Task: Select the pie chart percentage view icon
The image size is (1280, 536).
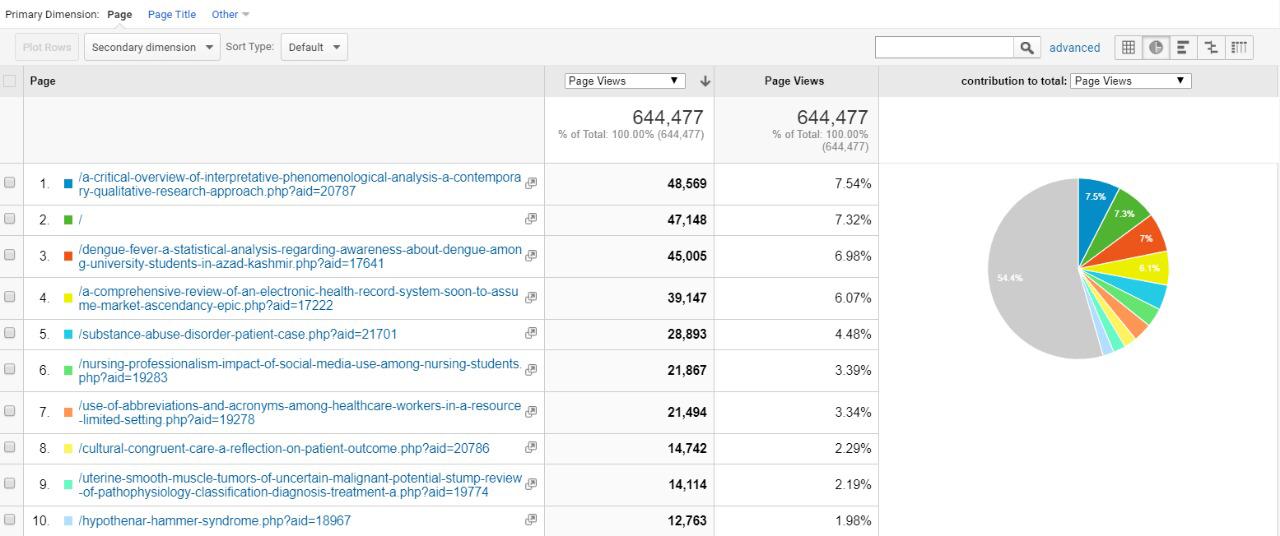Action: click(1156, 47)
